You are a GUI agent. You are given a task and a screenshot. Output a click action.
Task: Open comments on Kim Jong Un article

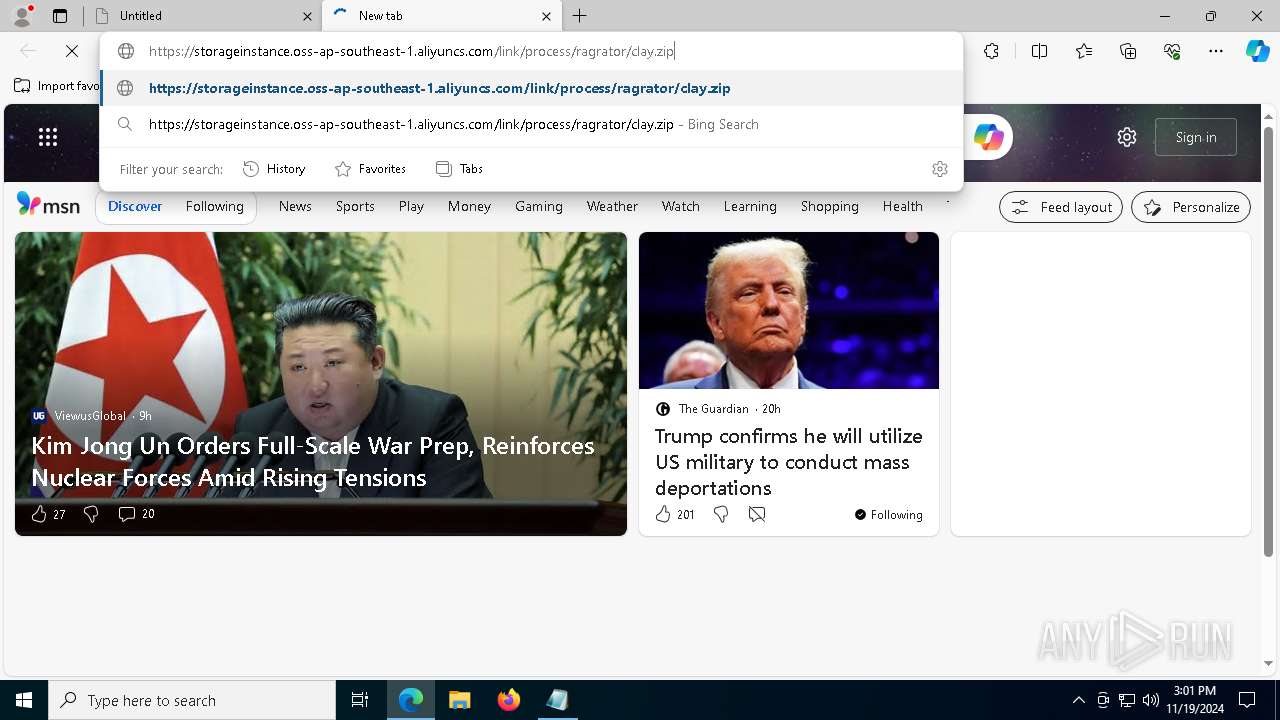pyautogui.click(x=126, y=514)
